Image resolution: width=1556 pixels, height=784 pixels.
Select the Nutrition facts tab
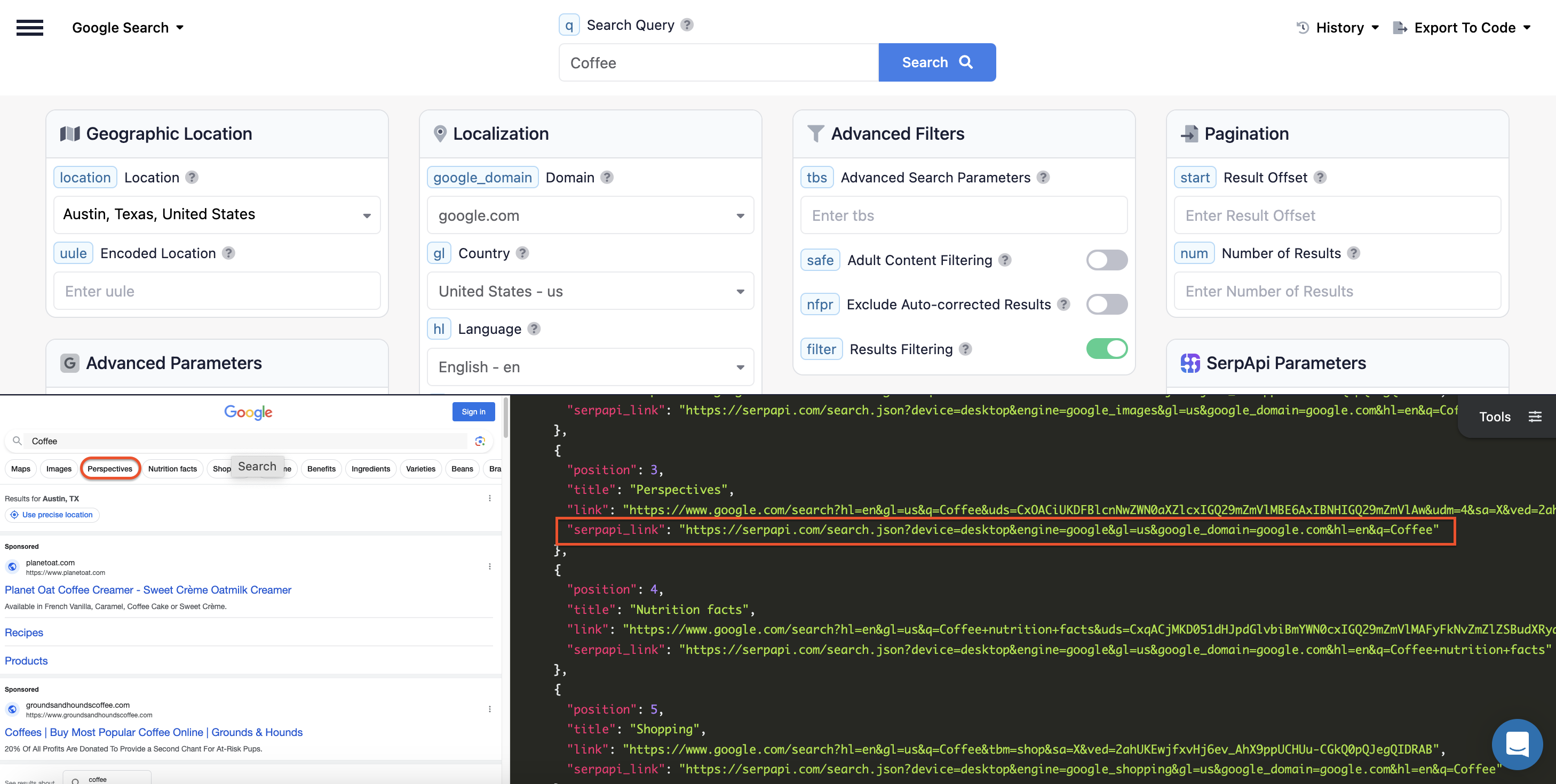click(173, 468)
